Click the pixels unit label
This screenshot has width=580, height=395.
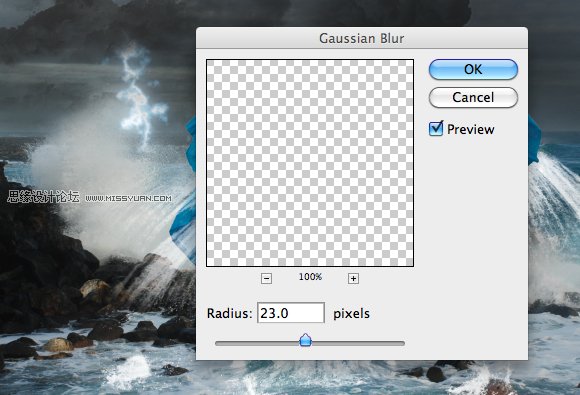click(x=351, y=314)
